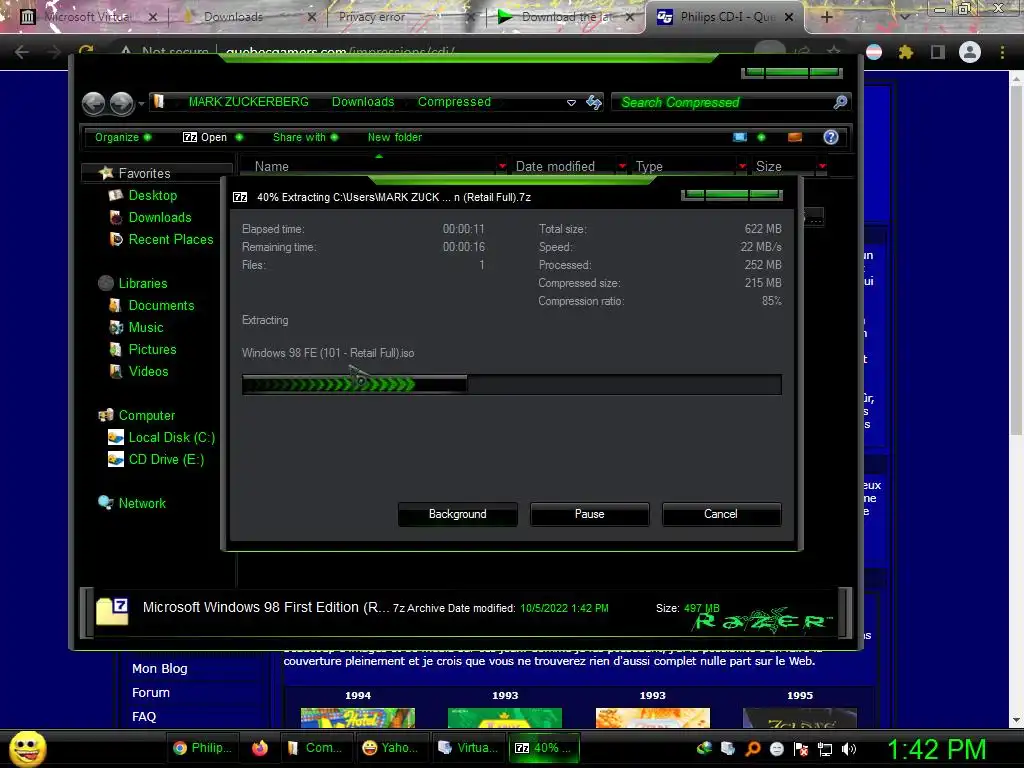Select Favorites in the navigation pane

[x=144, y=173]
